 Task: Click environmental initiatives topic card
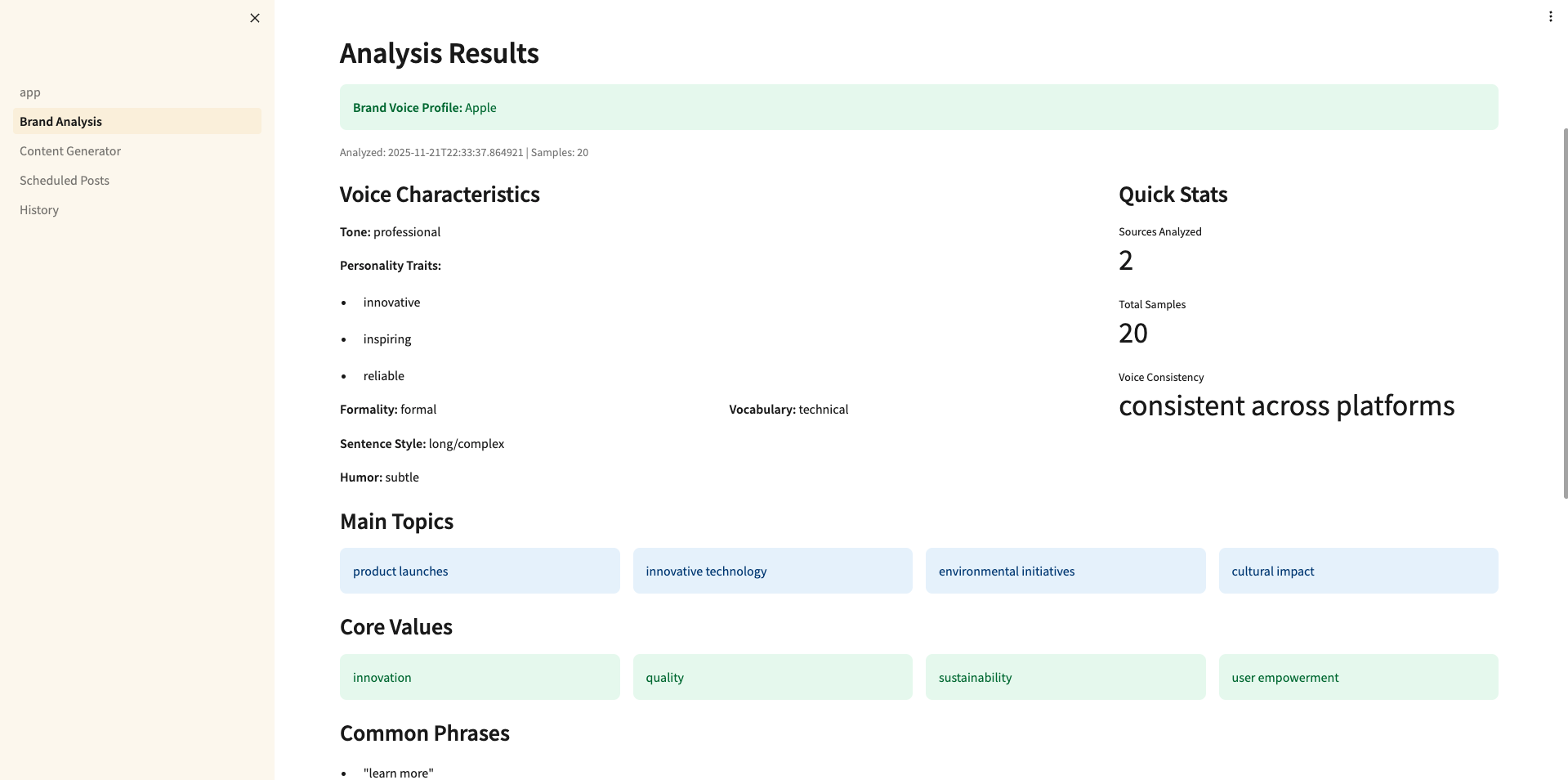tap(1065, 571)
